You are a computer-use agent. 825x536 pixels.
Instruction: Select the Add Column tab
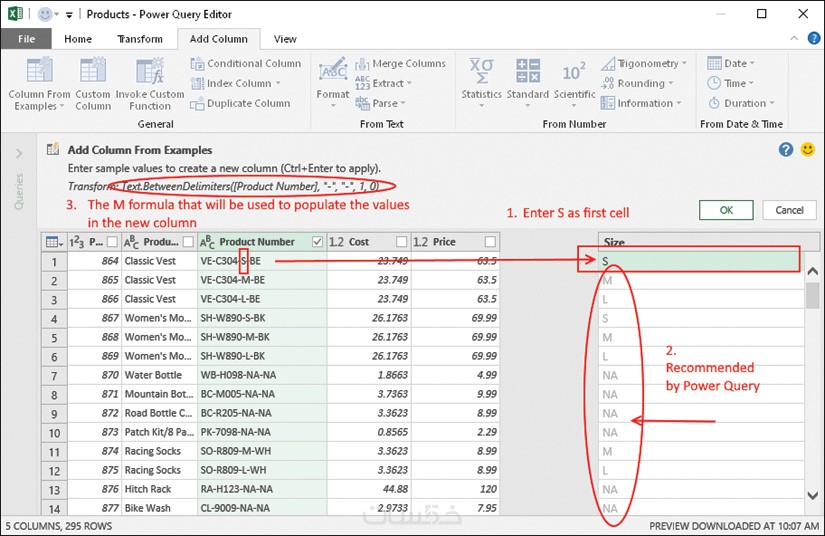[x=218, y=39]
